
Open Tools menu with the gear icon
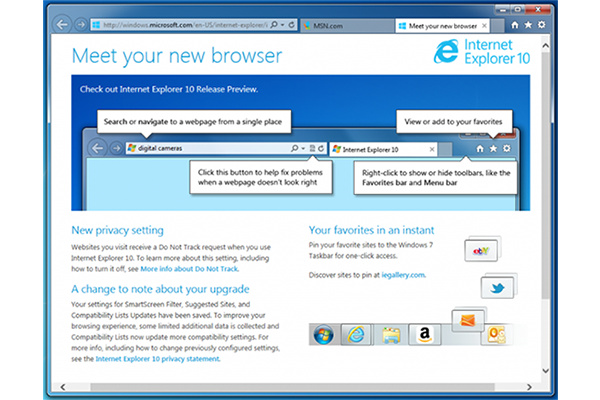coord(541,25)
